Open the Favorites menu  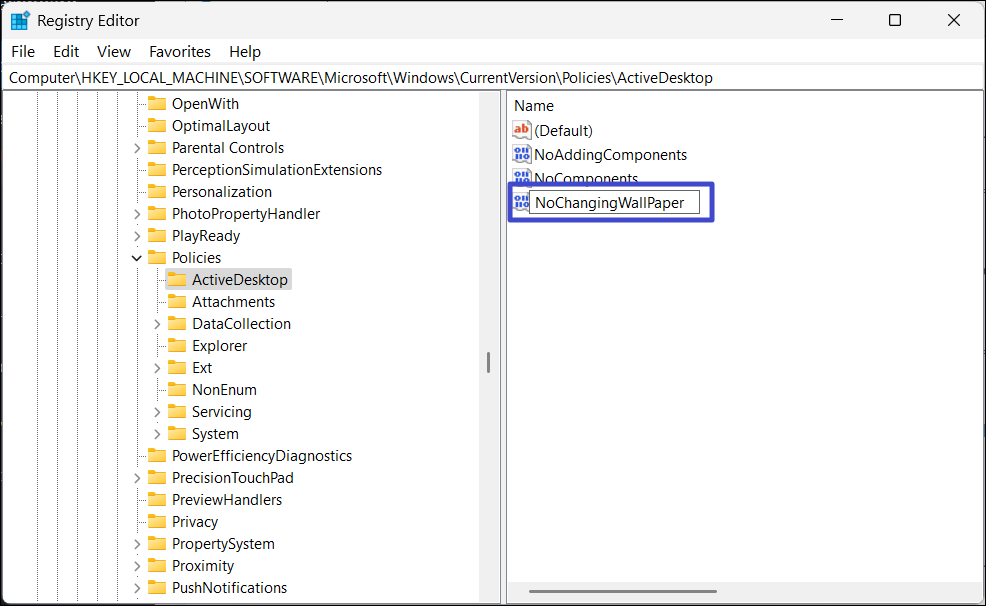click(180, 52)
